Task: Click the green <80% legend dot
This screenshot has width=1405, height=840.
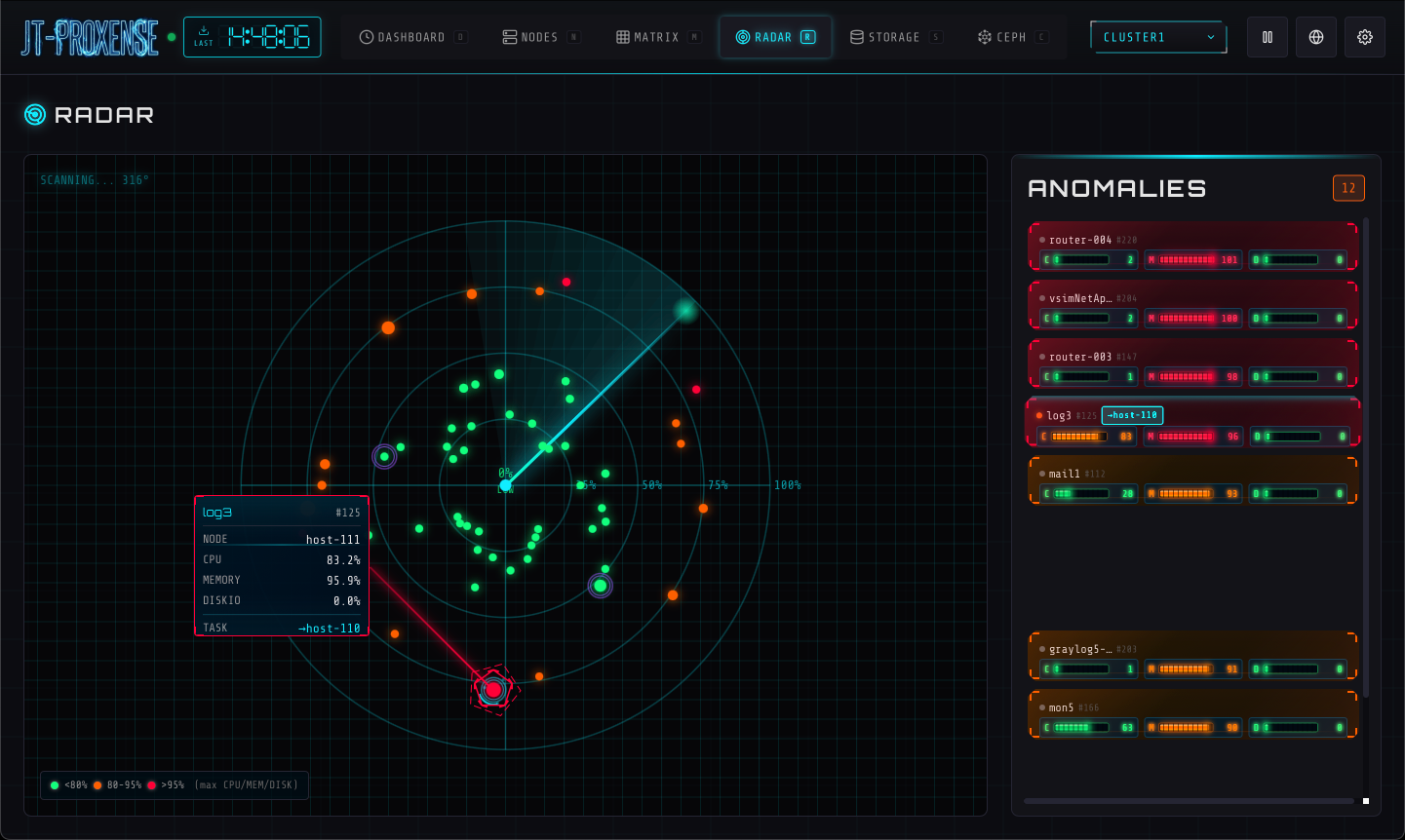Action: coord(55,785)
